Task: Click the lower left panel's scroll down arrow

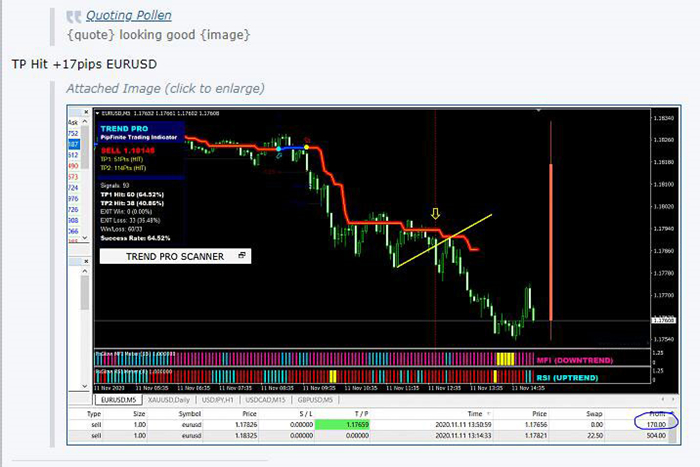Action: 85,386
